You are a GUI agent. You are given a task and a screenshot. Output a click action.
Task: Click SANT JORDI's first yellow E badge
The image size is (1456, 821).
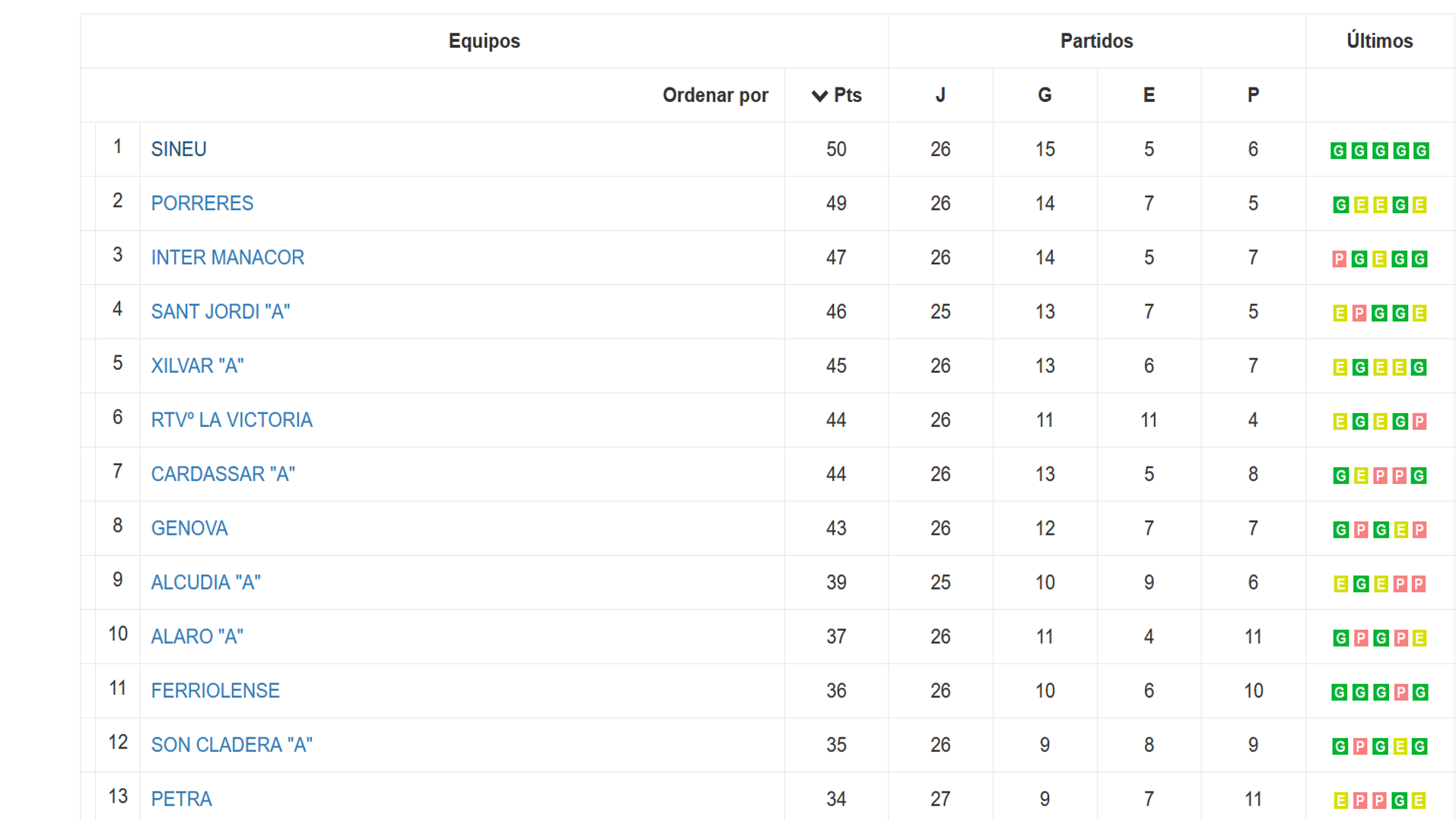(x=1340, y=313)
